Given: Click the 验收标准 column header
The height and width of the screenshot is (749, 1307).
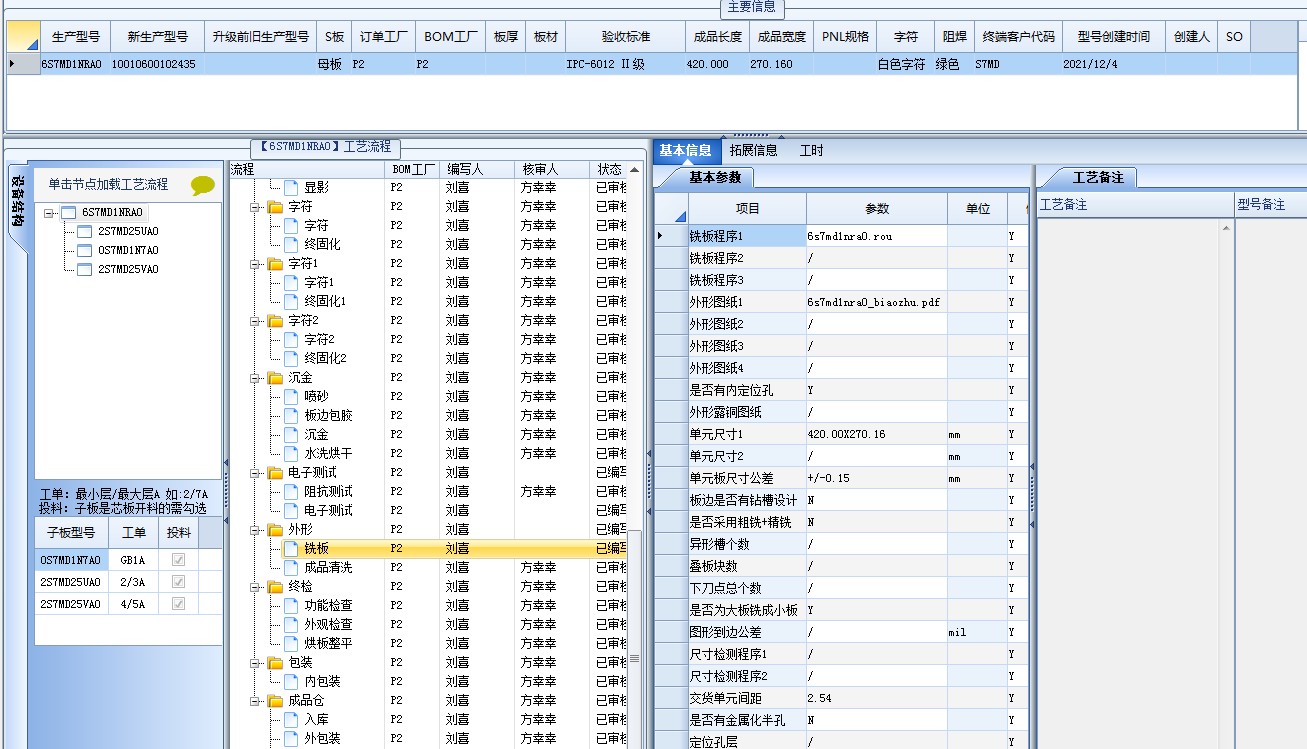Looking at the screenshot, I should pyautogui.click(x=626, y=36).
